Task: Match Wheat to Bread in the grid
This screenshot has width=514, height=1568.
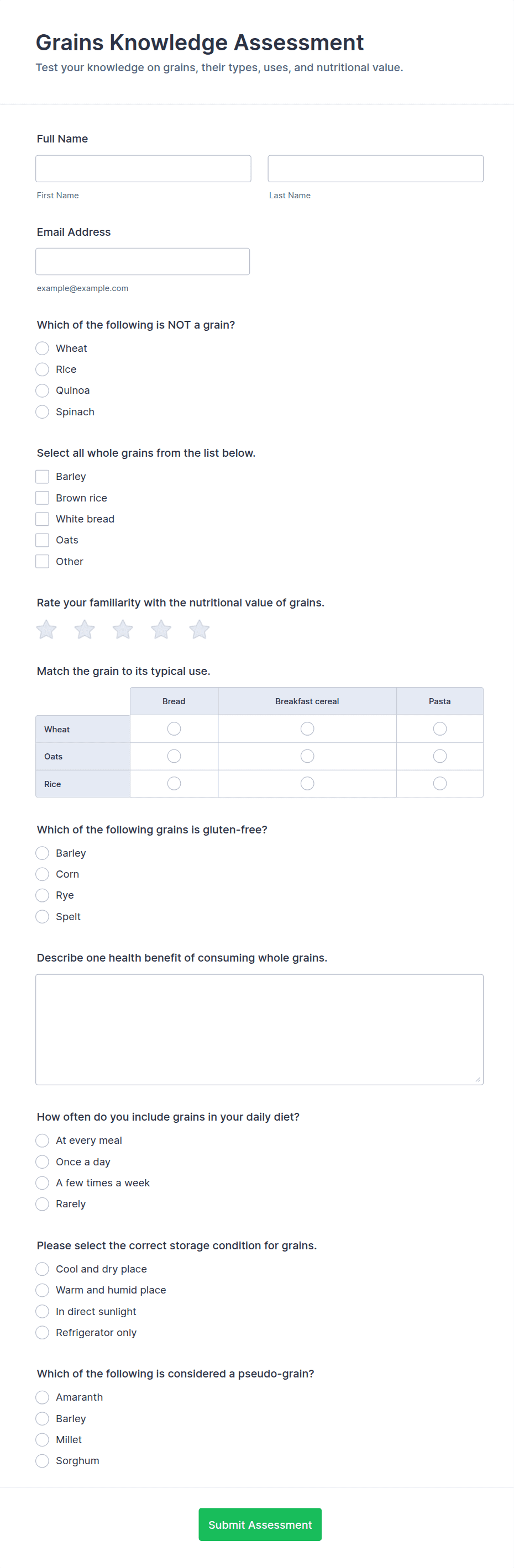Action: click(x=174, y=728)
